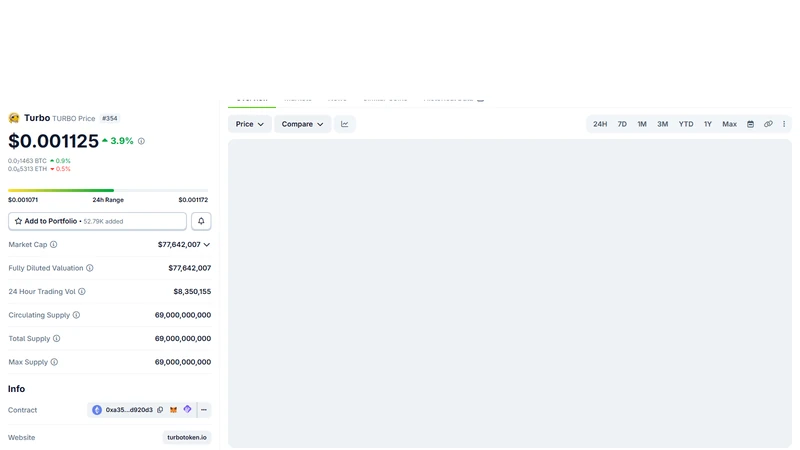Image resolution: width=800 pixels, height=450 pixels.
Task: Expand the Market Cap value chevron
Action: click(207, 245)
